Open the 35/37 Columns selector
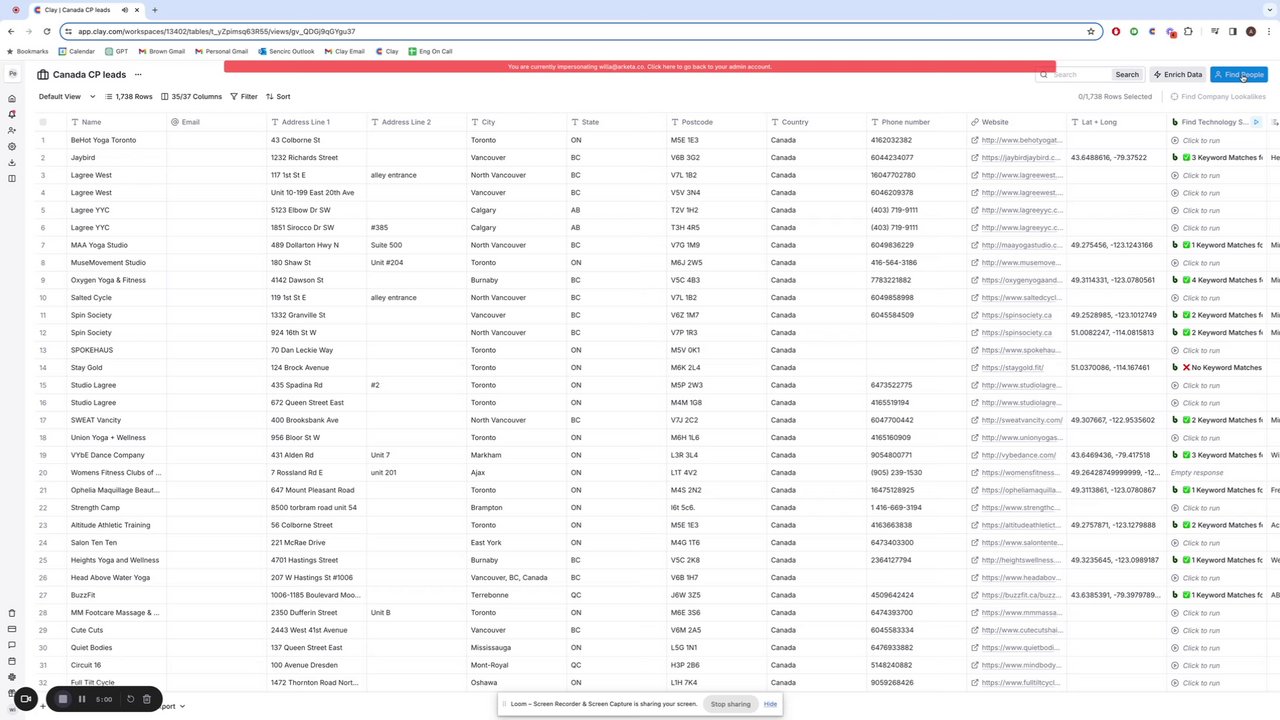 point(191,96)
